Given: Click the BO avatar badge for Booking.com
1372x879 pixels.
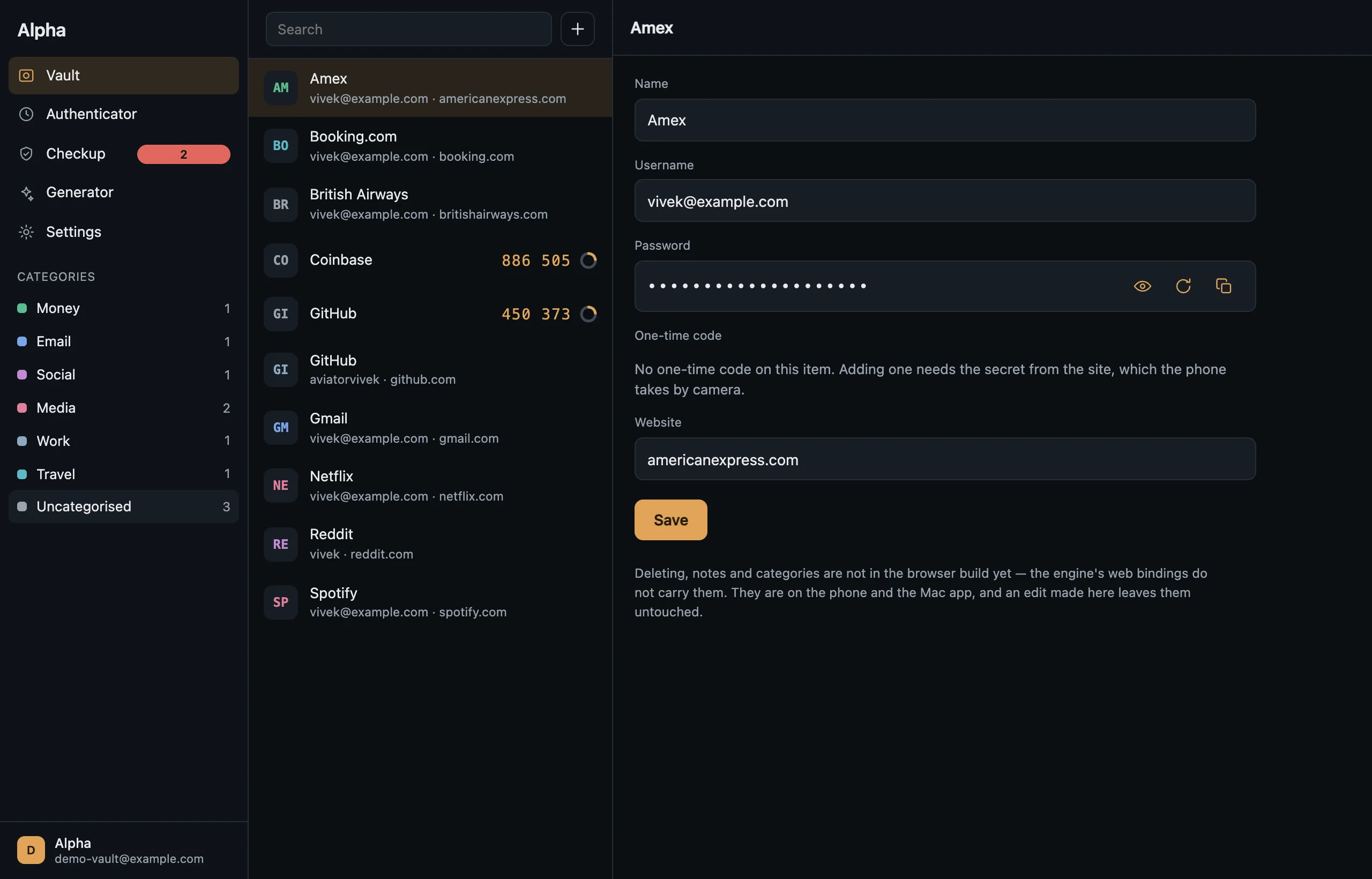Looking at the screenshot, I should tap(281, 146).
